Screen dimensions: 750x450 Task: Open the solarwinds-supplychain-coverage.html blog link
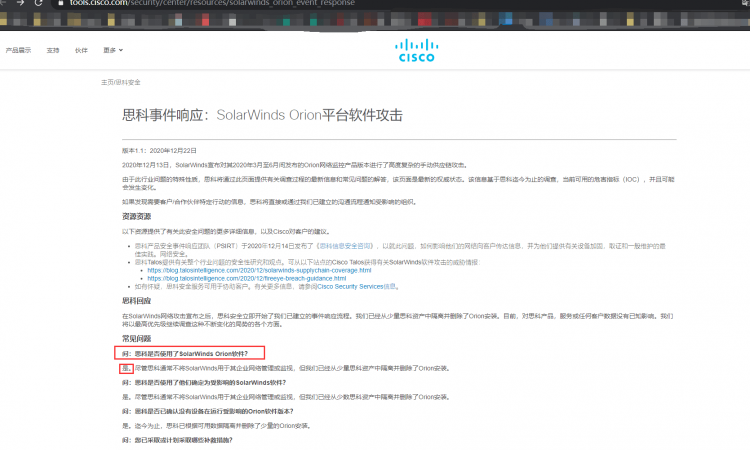[x=259, y=270]
